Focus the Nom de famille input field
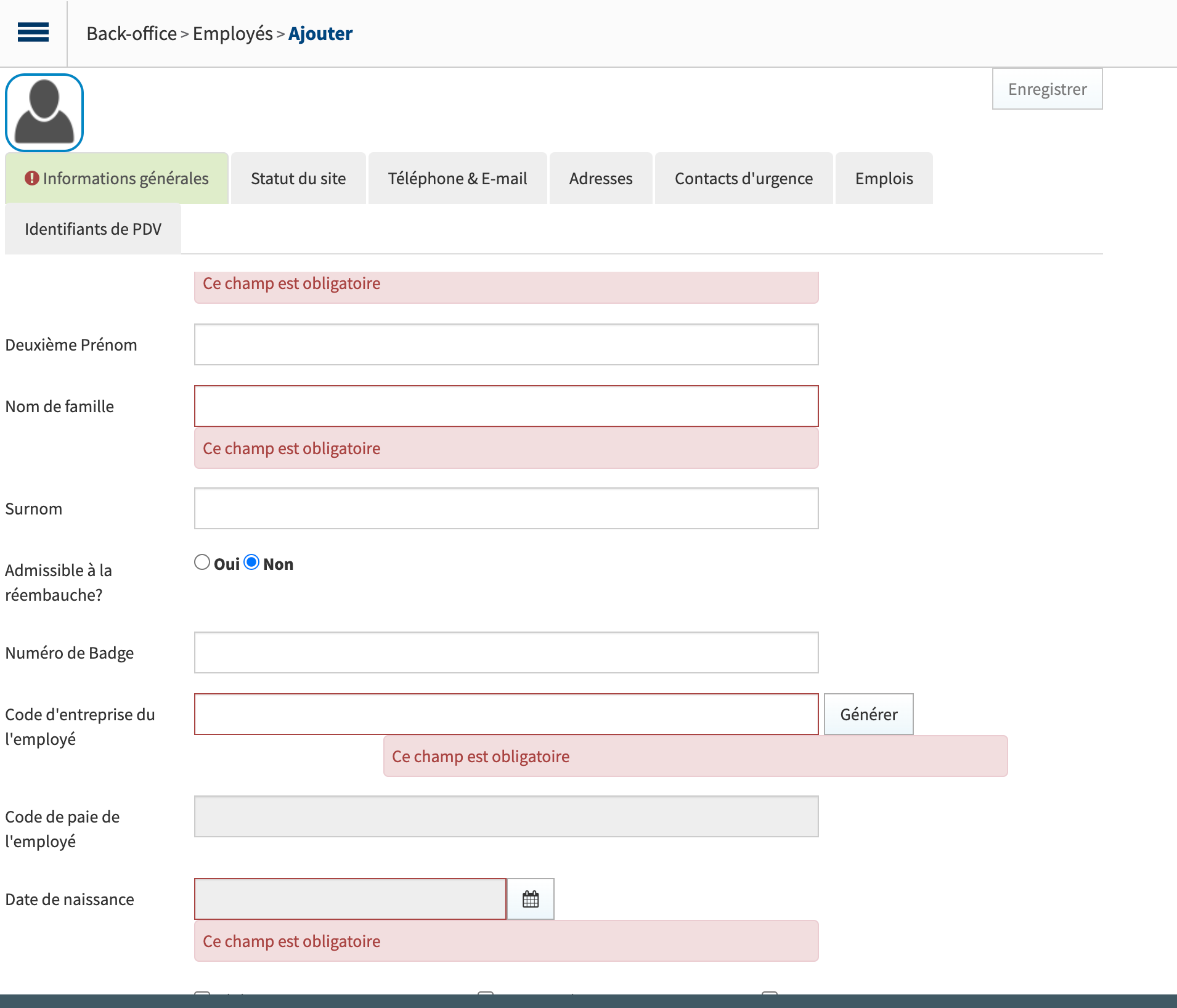The height and width of the screenshot is (1008, 1177). (505, 406)
